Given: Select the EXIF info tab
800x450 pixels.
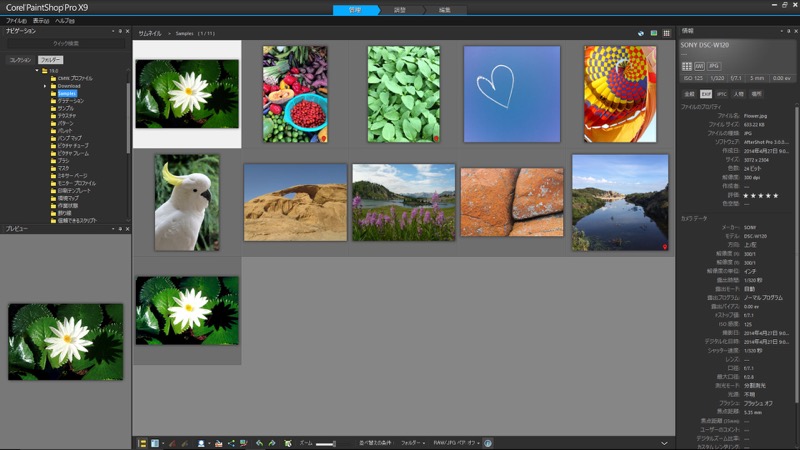Looking at the screenshot, I should tap(706, 94).
